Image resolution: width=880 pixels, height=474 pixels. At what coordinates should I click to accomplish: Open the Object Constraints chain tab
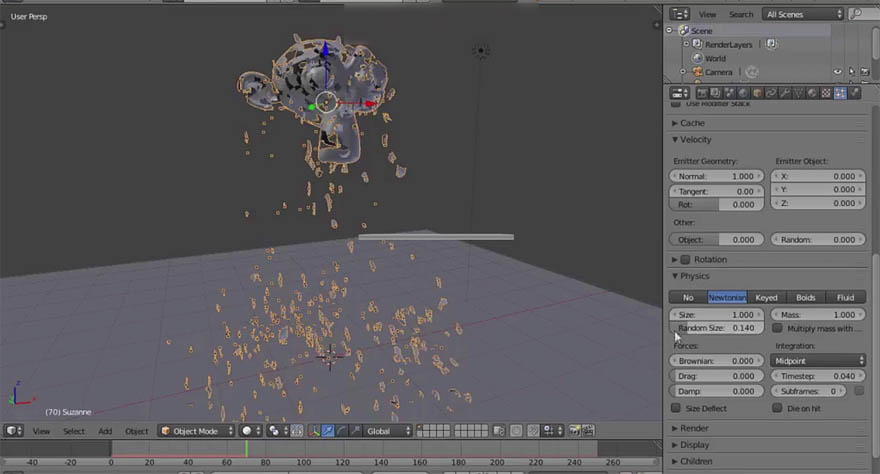(x=771, y=93)
